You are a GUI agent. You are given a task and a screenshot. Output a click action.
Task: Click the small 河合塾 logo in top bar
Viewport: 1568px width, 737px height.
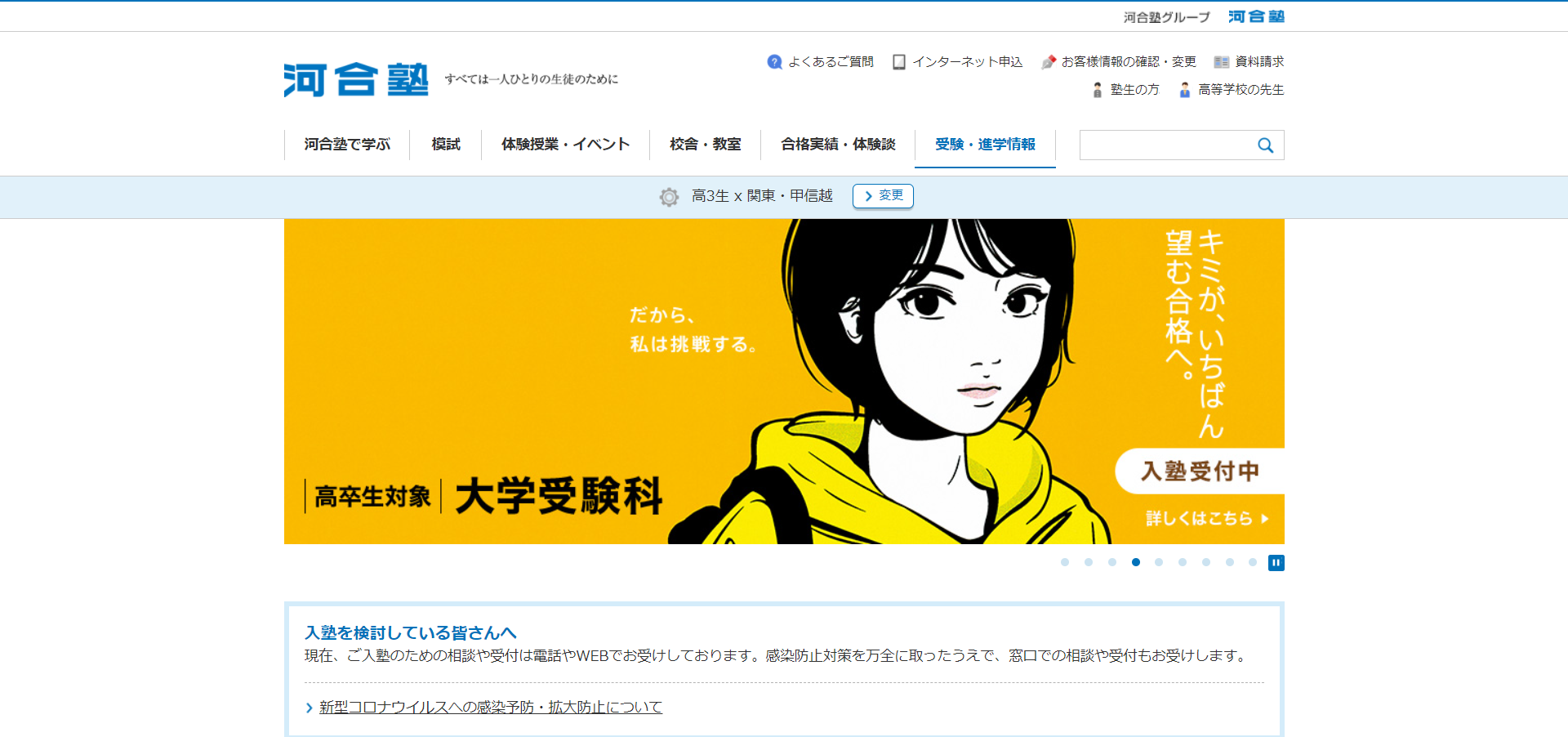coord(1256,16)
